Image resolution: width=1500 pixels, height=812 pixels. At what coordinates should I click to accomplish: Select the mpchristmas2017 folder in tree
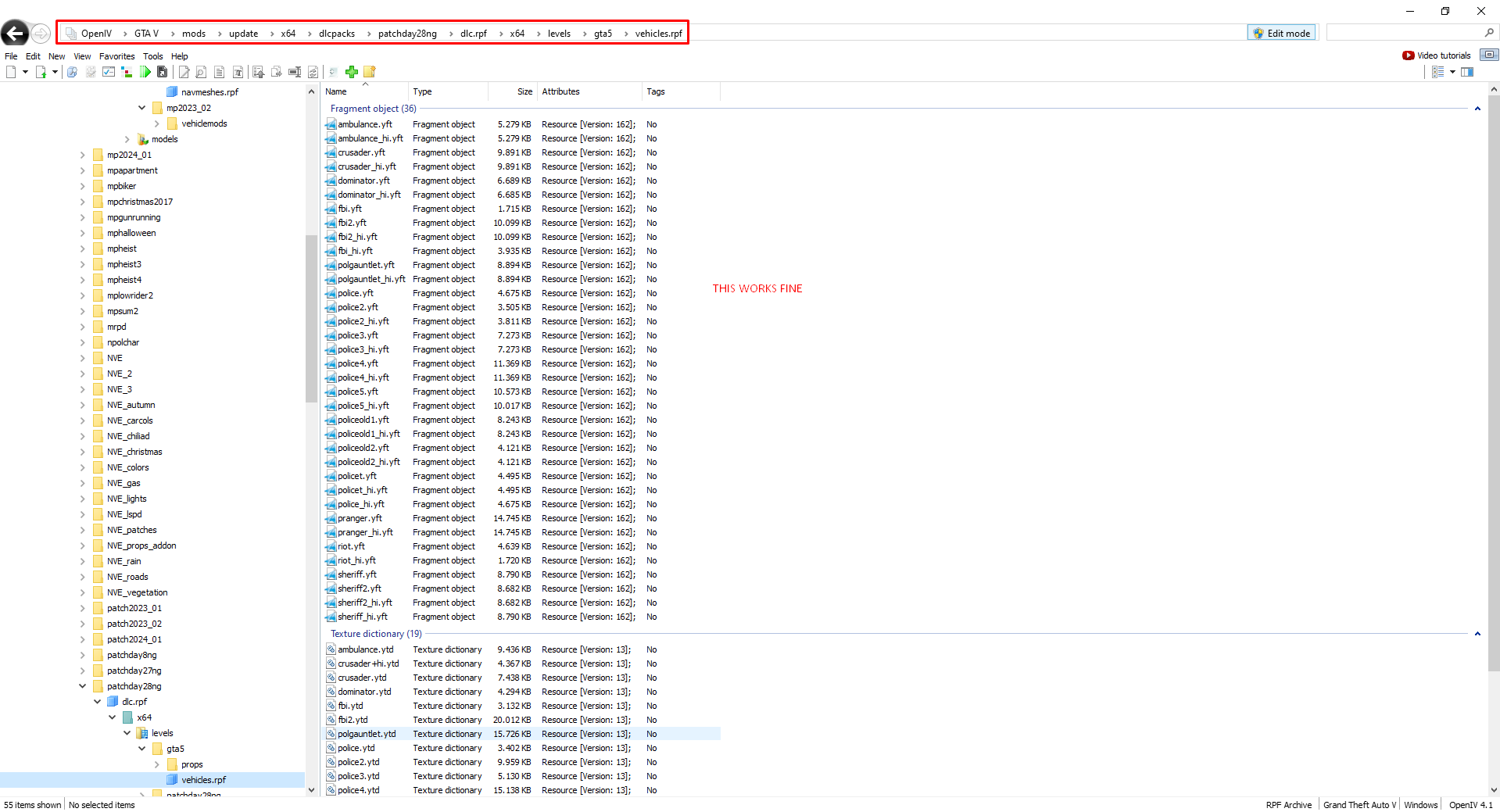click(140, 202)
